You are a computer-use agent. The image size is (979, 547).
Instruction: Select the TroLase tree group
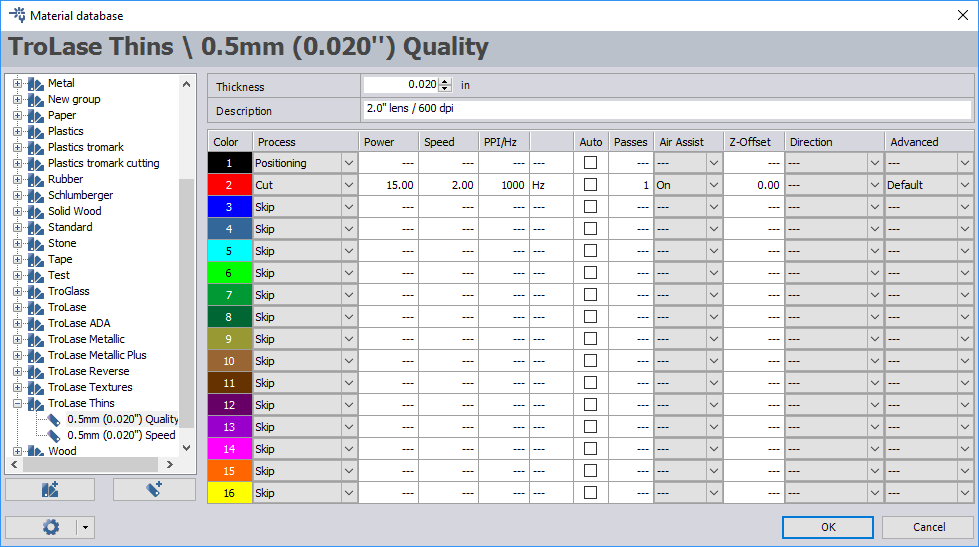(67, 307)
